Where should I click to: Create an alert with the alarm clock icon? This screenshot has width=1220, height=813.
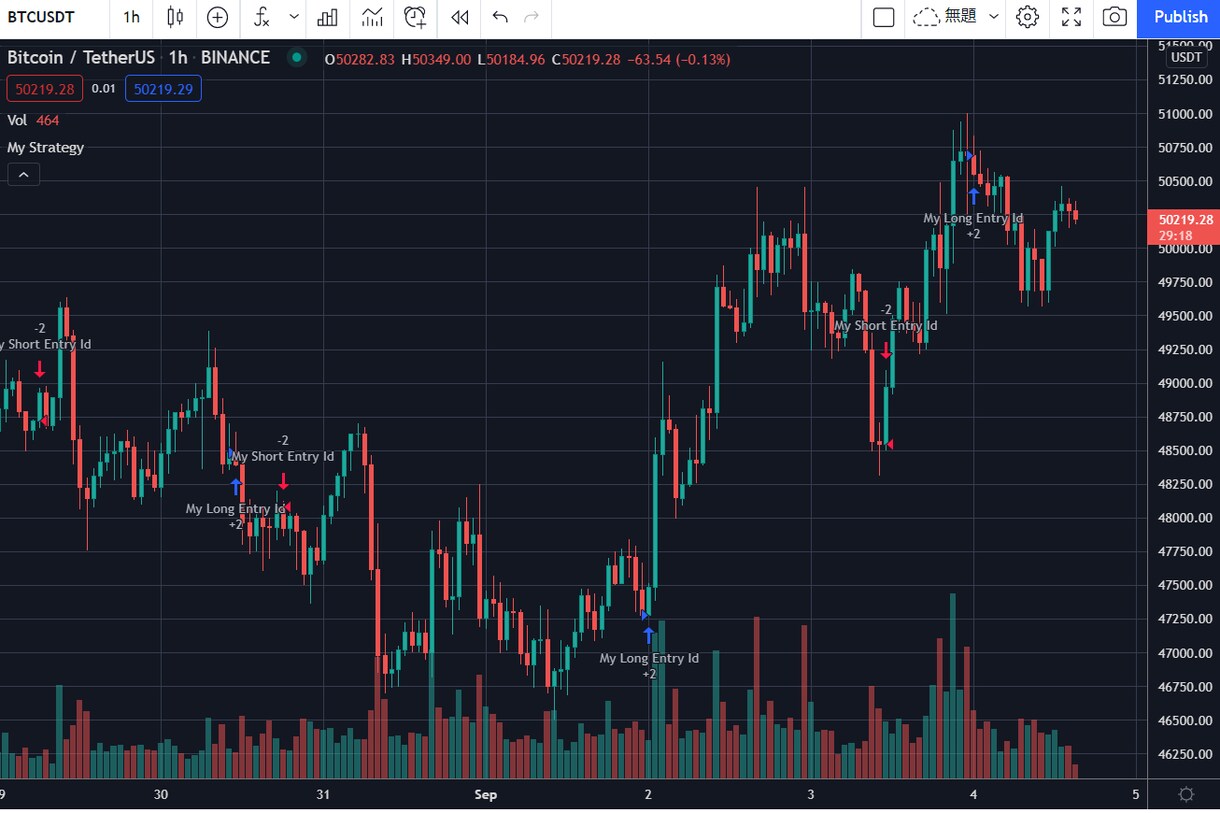[x=416, y=17]
